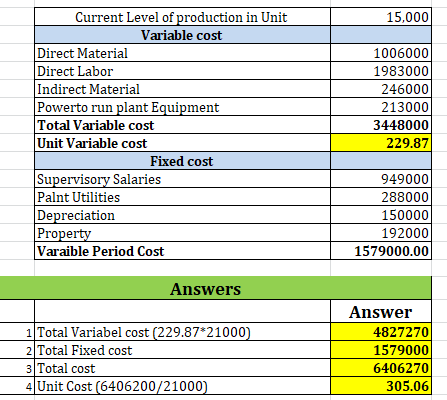Screen dimensions: 447x400
Task: Select the green 'Answers' banner cell
Action: coord(215,288)
